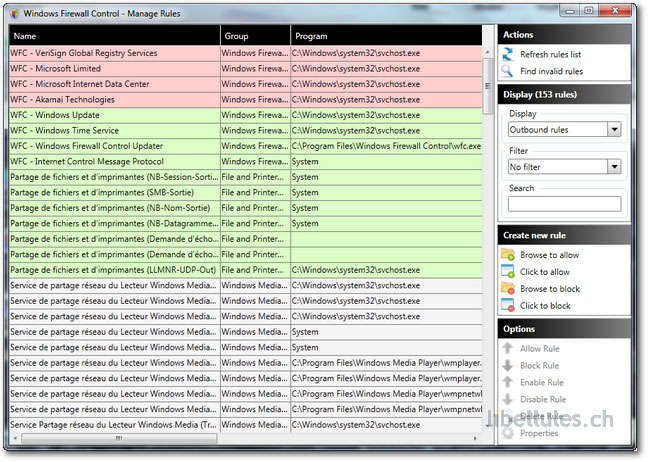Click the Allow Rule option
The image size is (648, 462).
tap(540, 349)
